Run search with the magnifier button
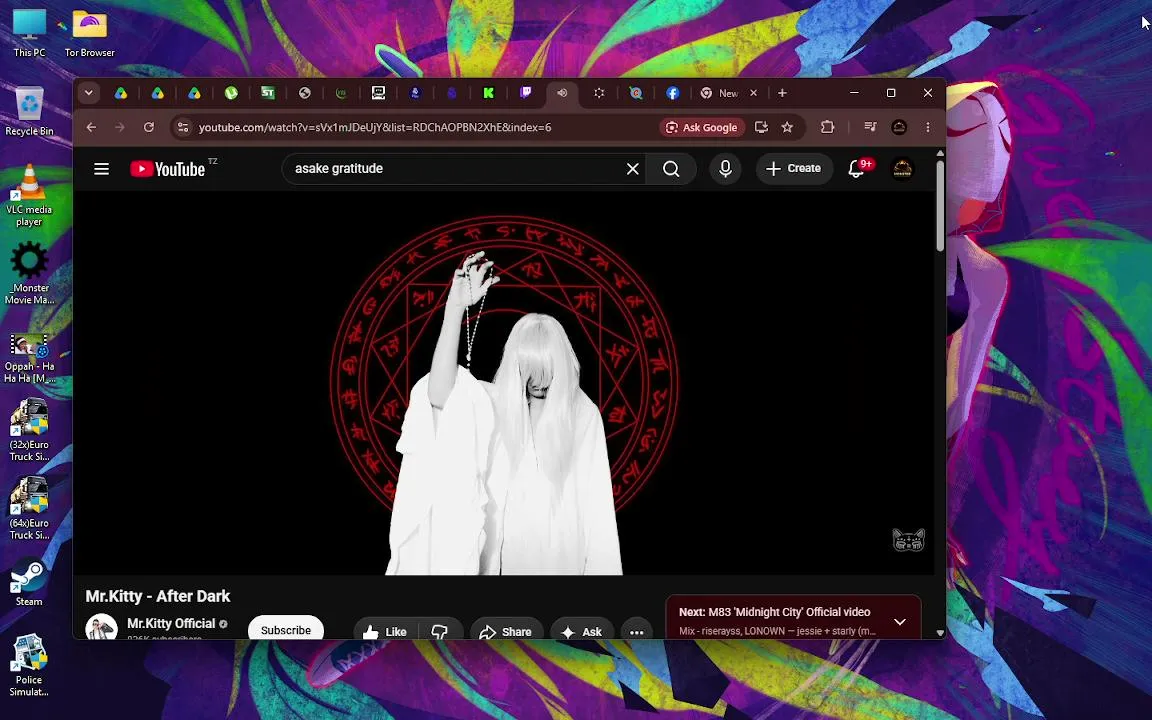Screen dimensions: 1152x720 pyautogui.click(x=671, y=169)
